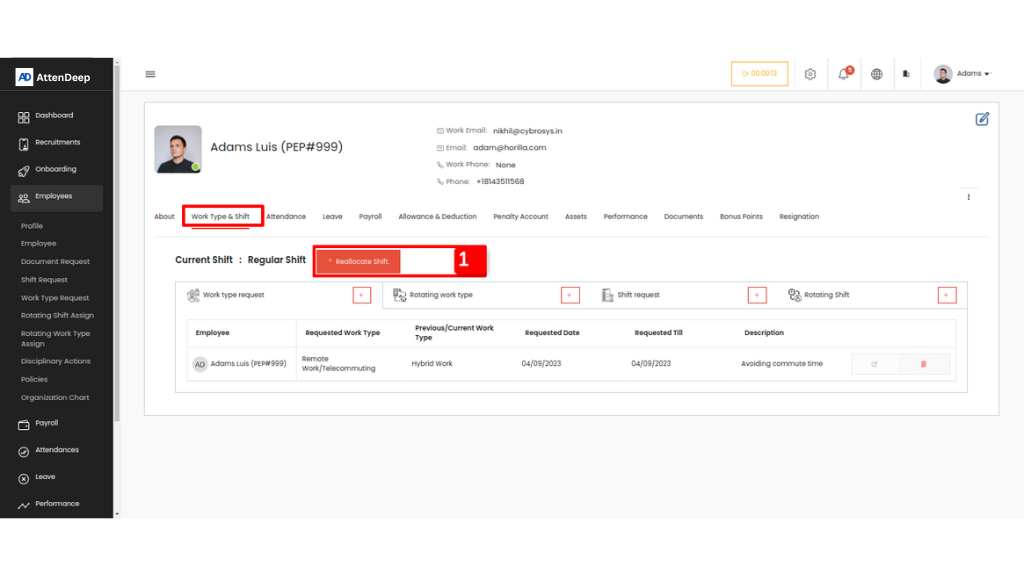Open the settings gear icon
This screenshot has height=576, width=1024.
pos(810,74)
